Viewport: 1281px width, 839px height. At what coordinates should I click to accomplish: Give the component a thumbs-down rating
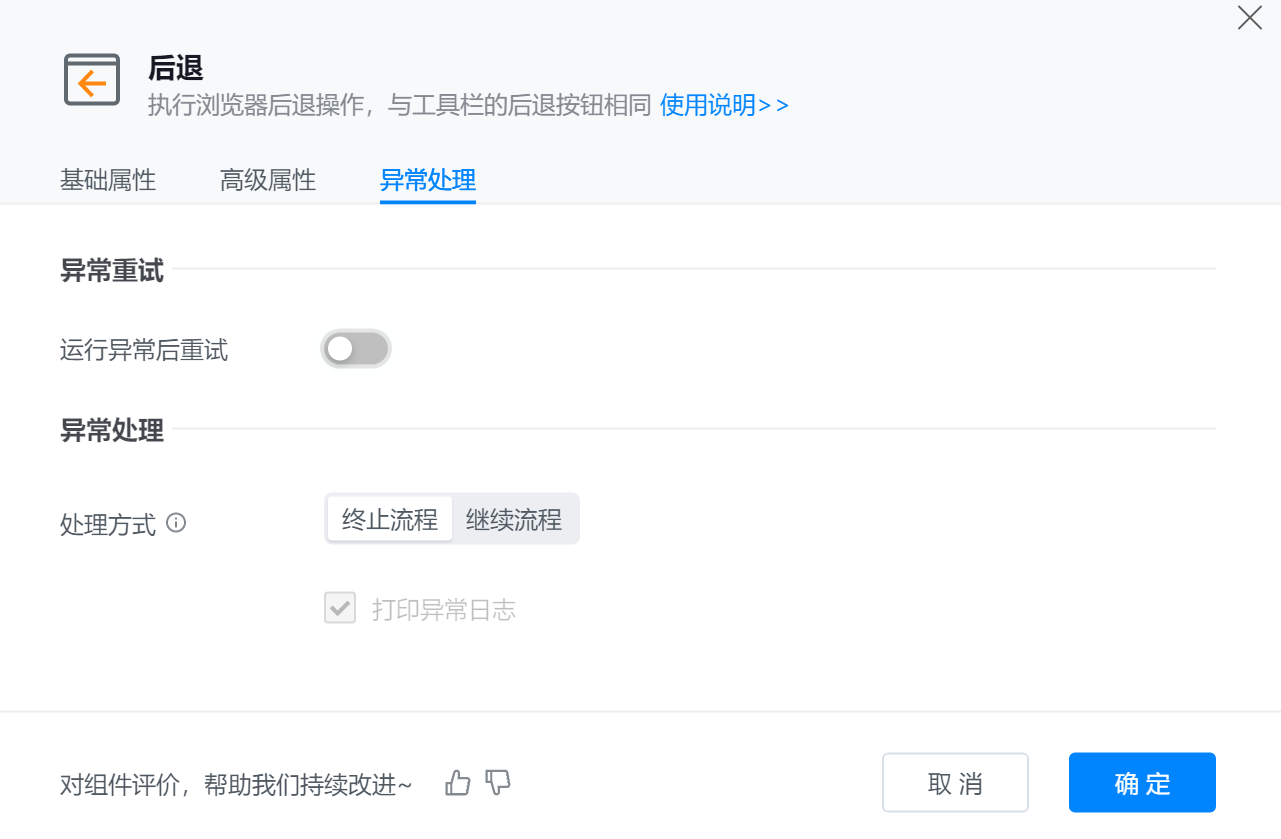click(x=497, y=783)
